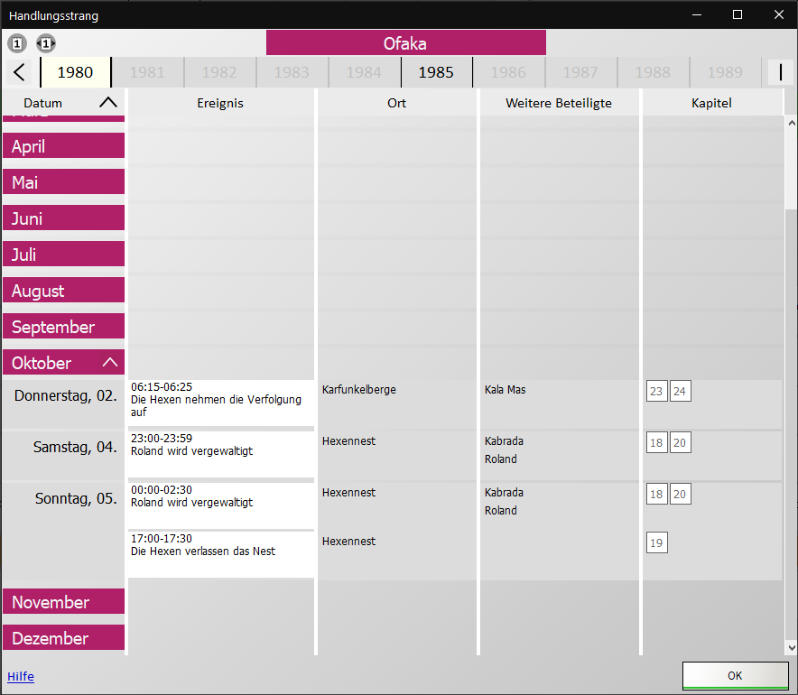Open chapter 24 box on Donnerstag row
Image resolution: width=798 pixels, height=695 pixels.
[680, 391]
